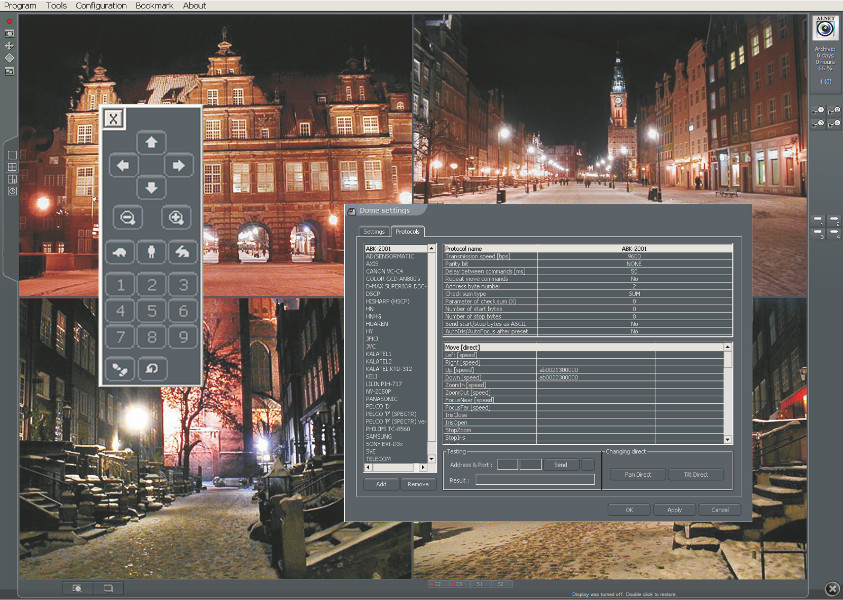Pan the camera right with arrow button
This screenshot has height=600, width=843.
tap(178, 165)
